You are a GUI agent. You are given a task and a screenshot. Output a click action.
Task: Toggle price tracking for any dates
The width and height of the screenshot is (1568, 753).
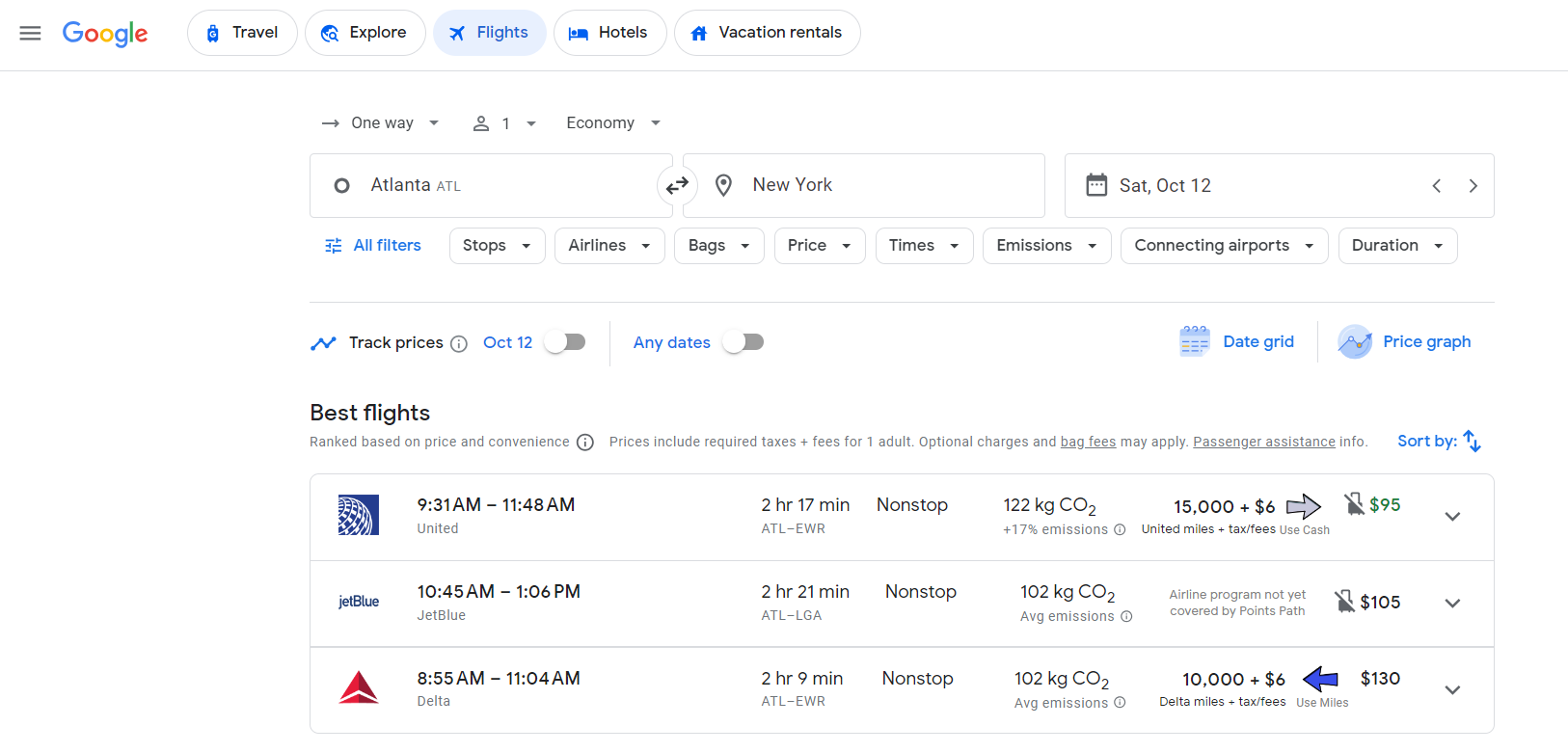tap(743, 342)
